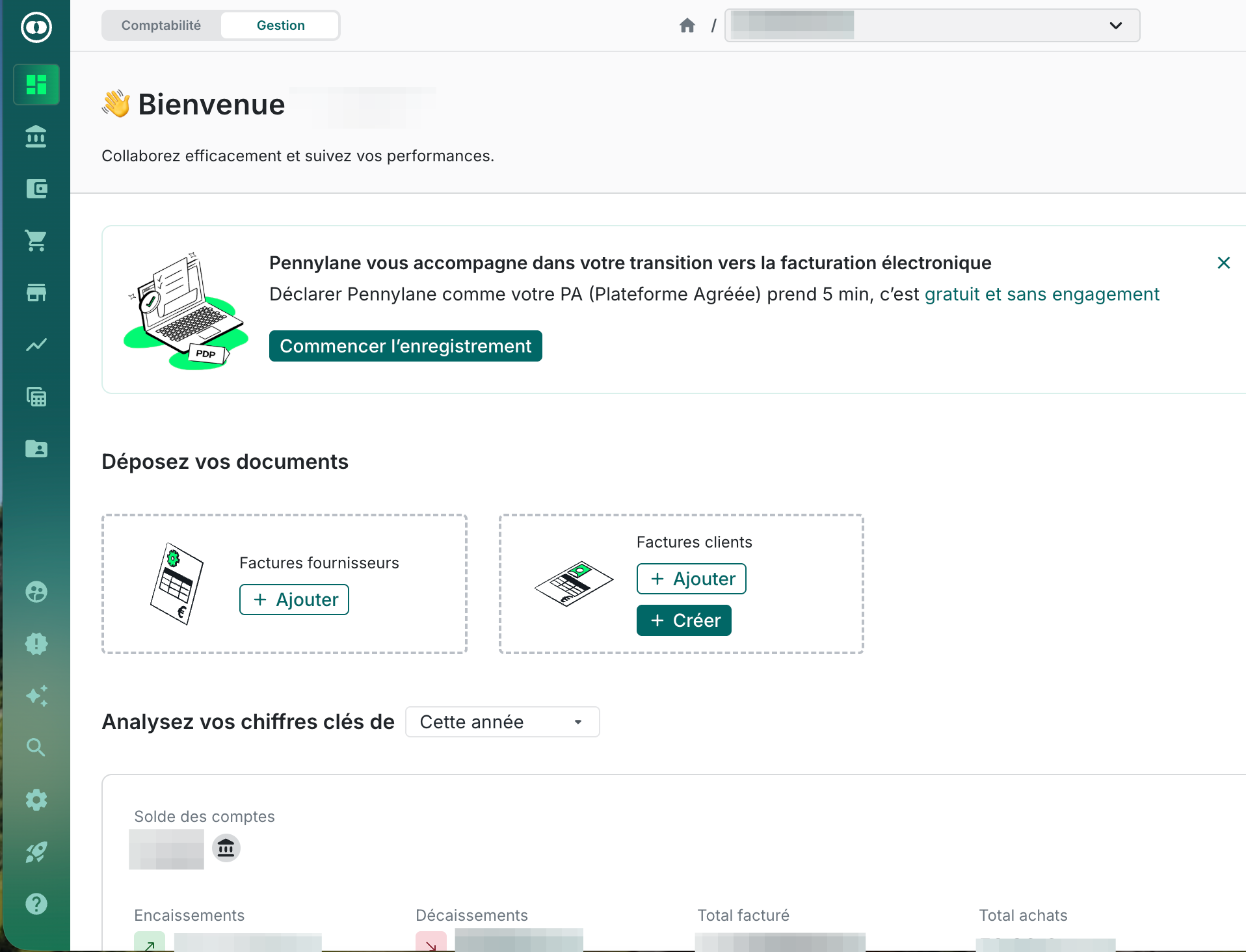Screen dimensions: 1246x952
Task: Click 'Créer' under Factures clients
Action: (x=683, y=620)
